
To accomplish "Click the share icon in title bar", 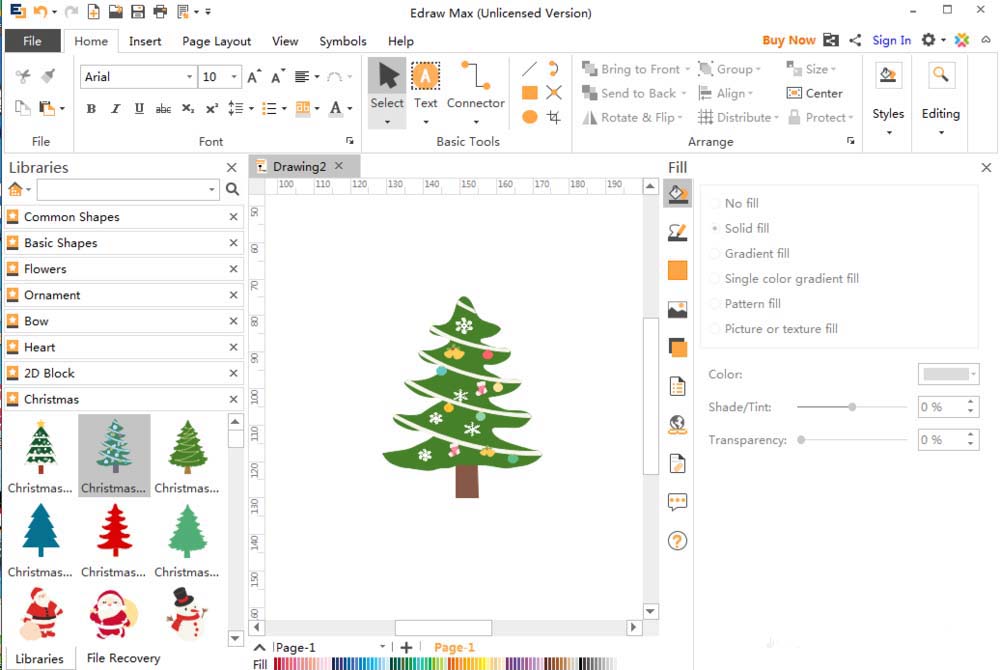I will tap(855, 40).
